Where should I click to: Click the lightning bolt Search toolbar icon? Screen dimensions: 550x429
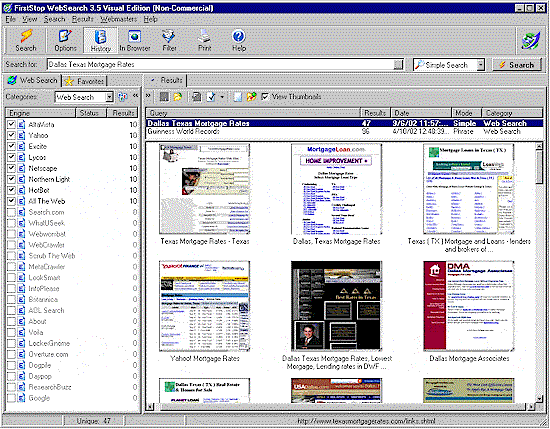26,40
